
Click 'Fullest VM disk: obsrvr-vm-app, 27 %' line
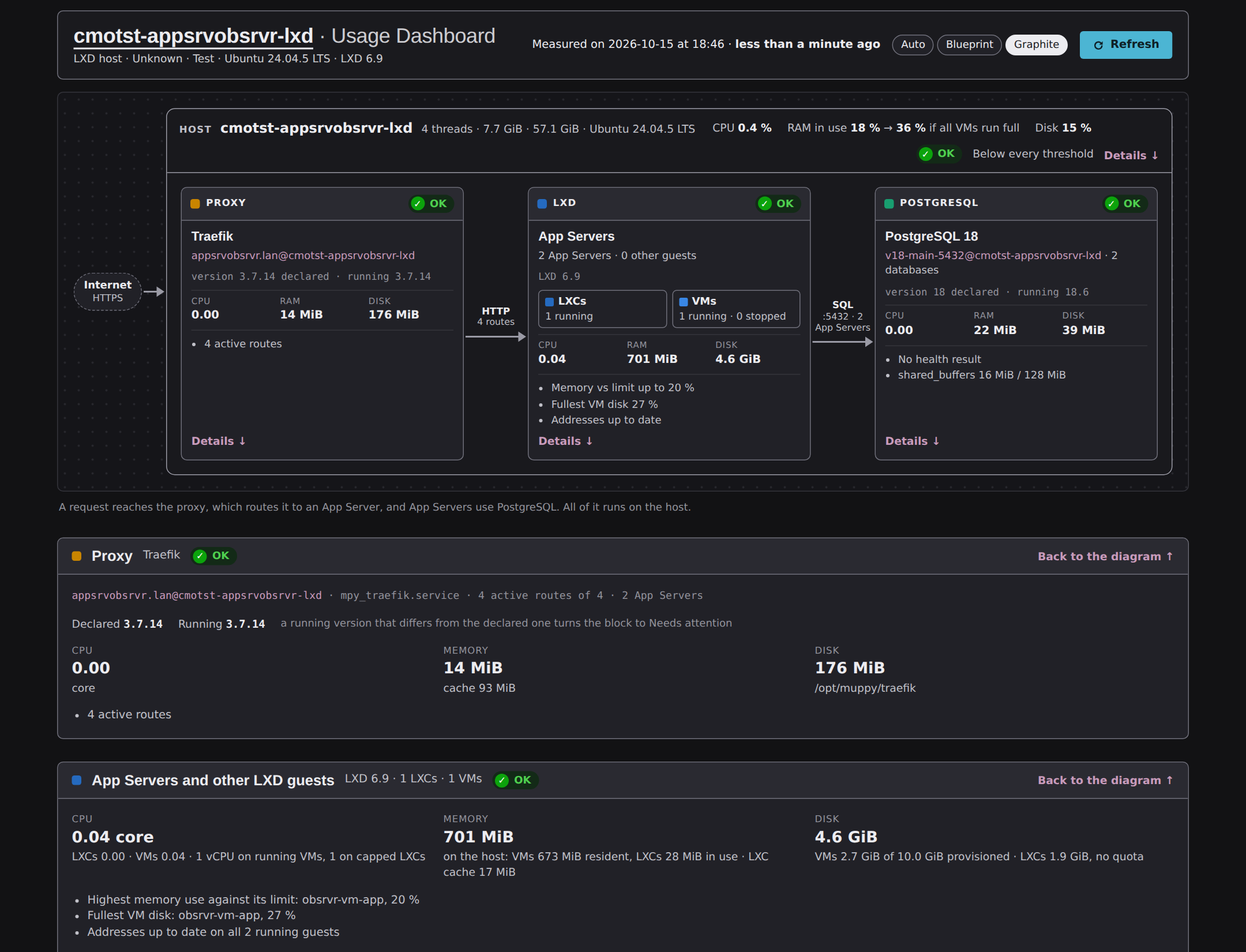pyautogui.click(x=192, y=915)
